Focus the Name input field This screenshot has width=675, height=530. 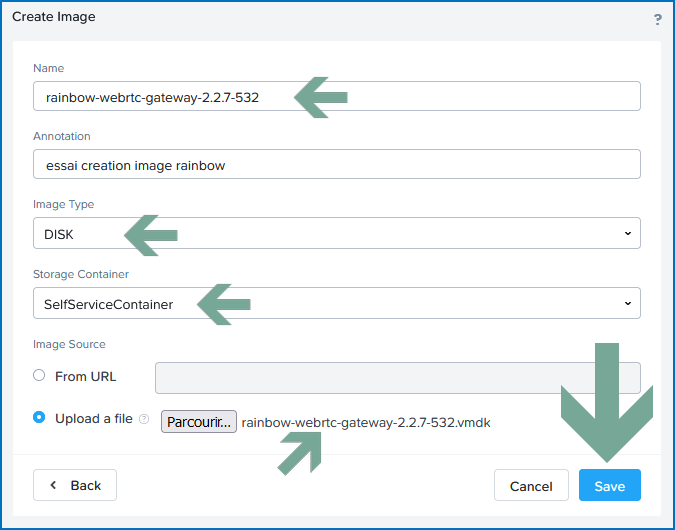tap(337, 96)
